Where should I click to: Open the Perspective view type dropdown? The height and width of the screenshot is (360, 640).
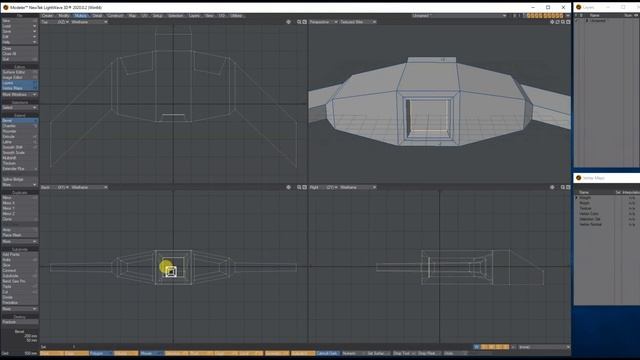pyautogui.click(x=324, y=22)
